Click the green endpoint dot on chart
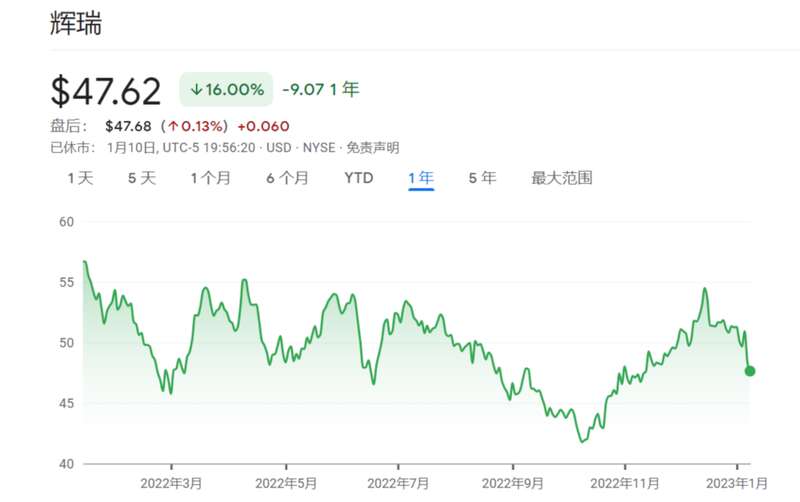The height and width of the screenshot is (502, 800). 749,371
